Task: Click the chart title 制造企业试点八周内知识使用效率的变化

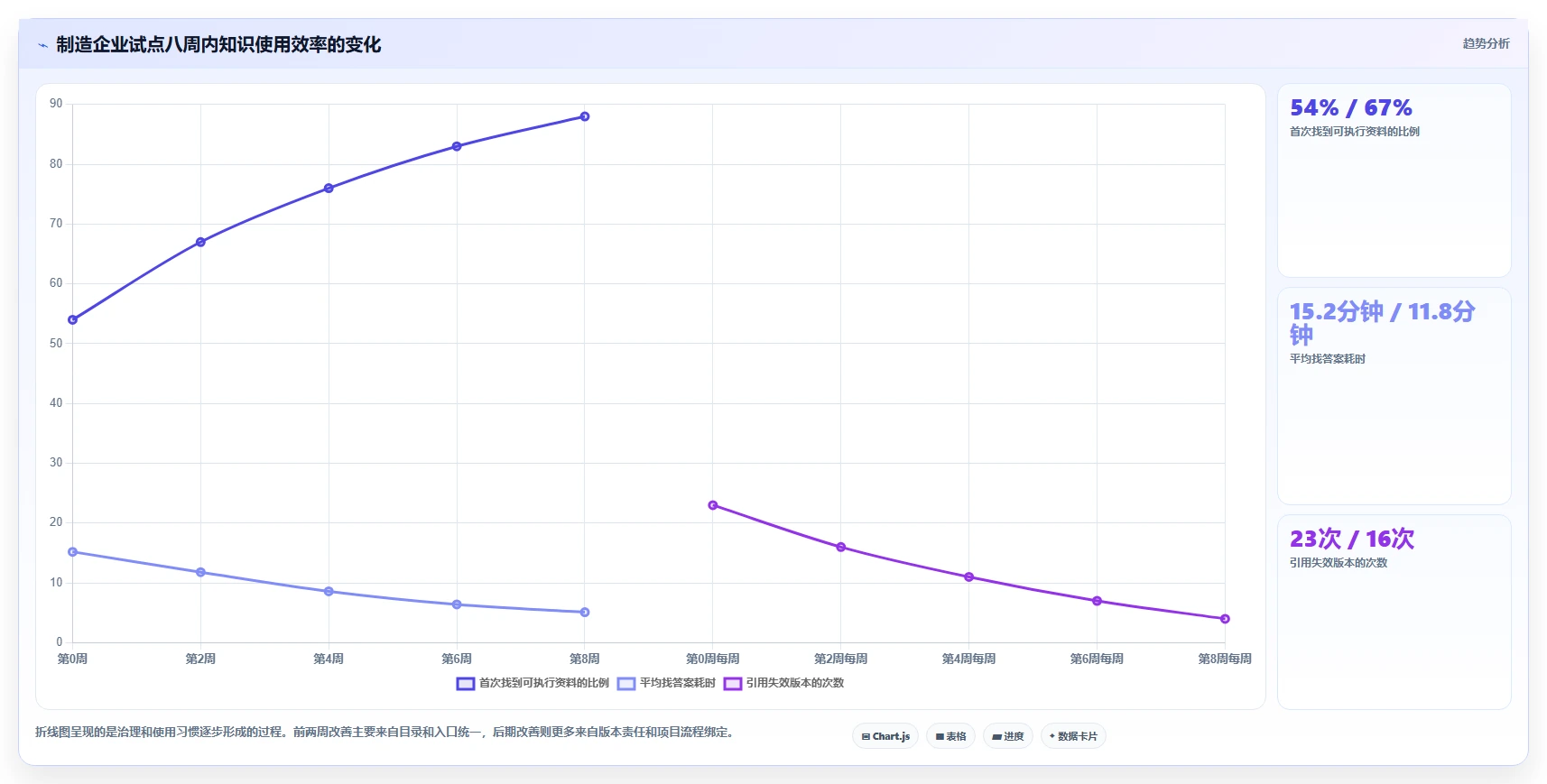Action: 218,44
